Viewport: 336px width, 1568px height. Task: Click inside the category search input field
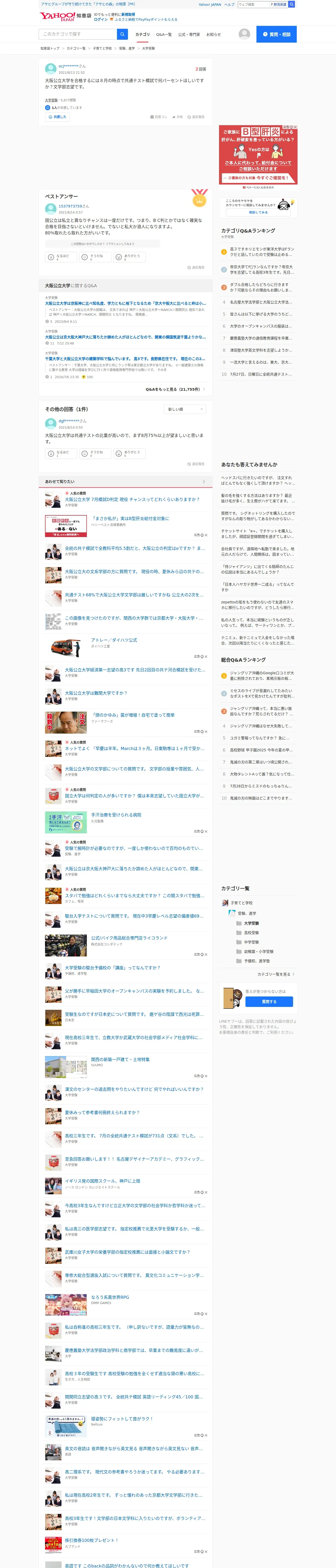(78, 34)
